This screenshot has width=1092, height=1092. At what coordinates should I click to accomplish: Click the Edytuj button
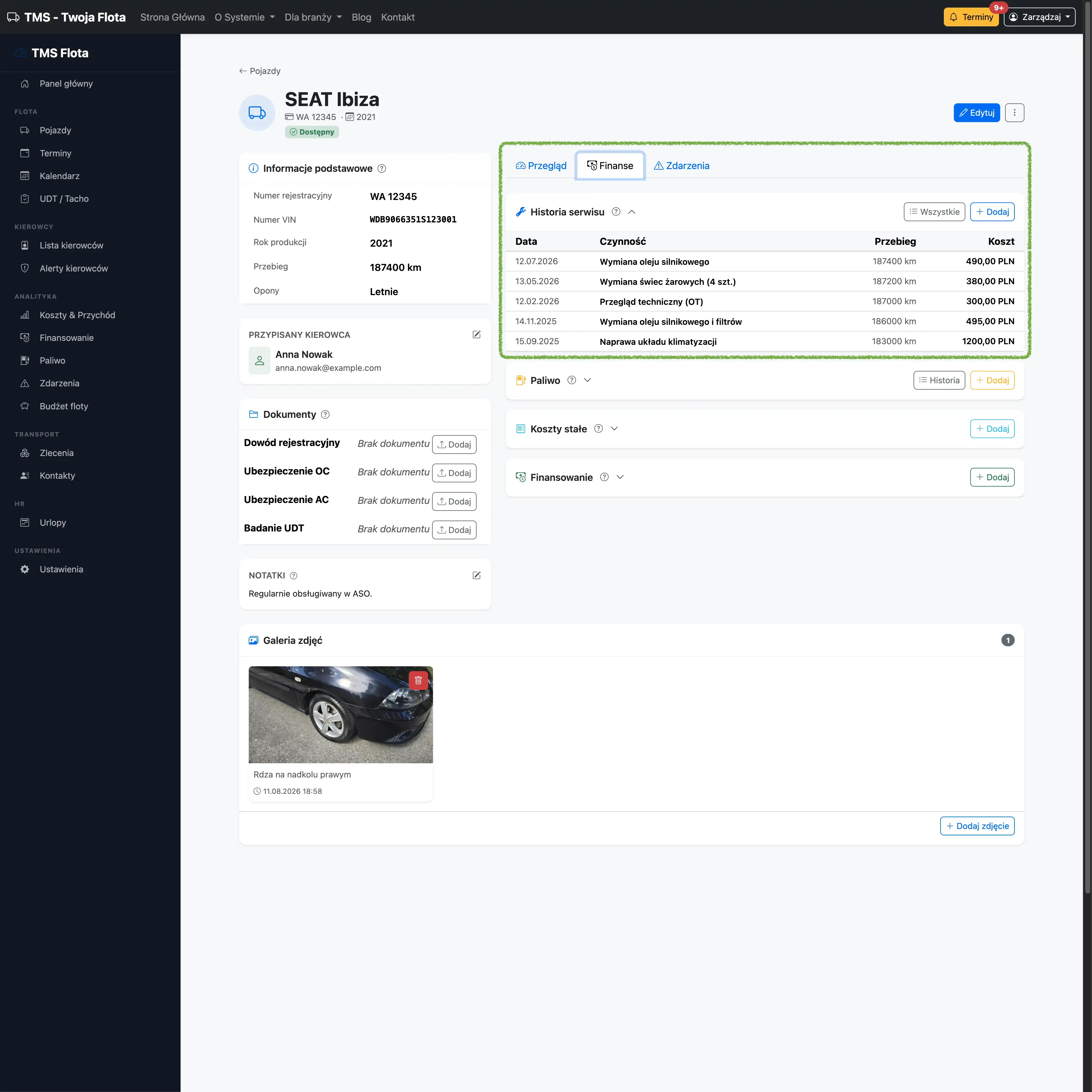[977, 113]
